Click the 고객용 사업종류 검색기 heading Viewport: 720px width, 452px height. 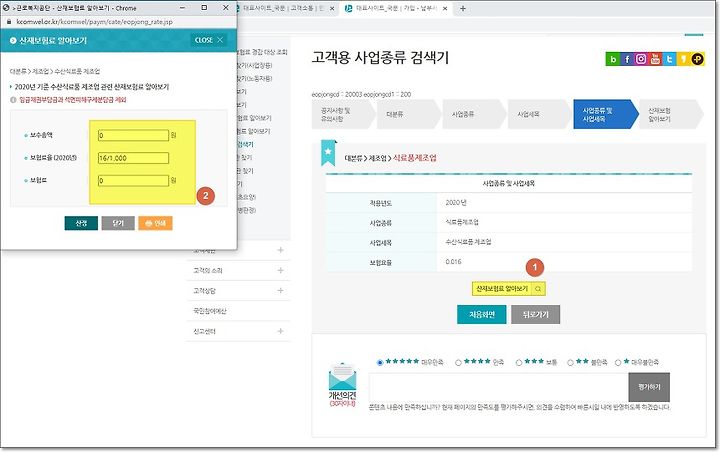tap(380, 58)
